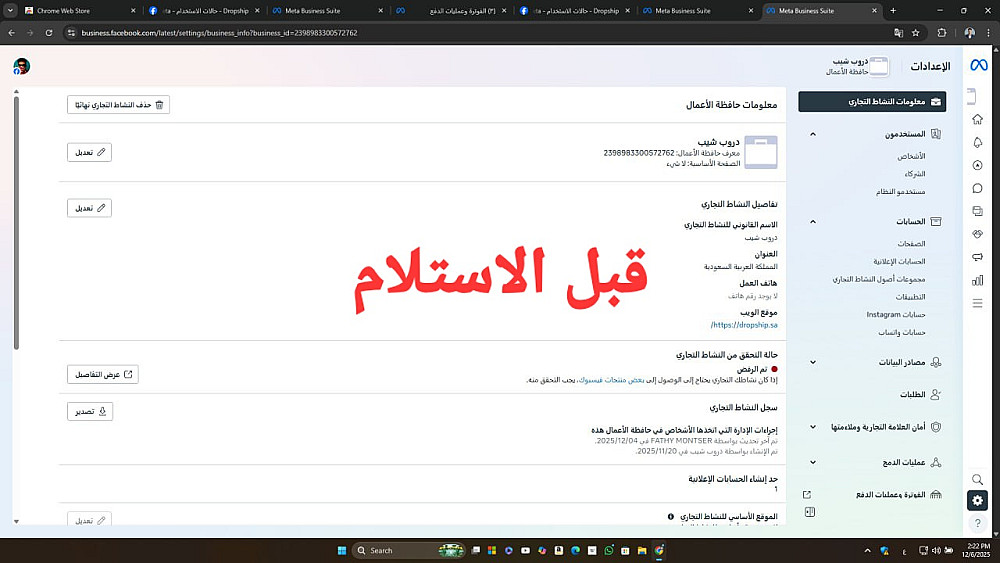Screen dimensions: 1000x563
Task: Open حسابات واتساب entry
Action: point(902,332)
